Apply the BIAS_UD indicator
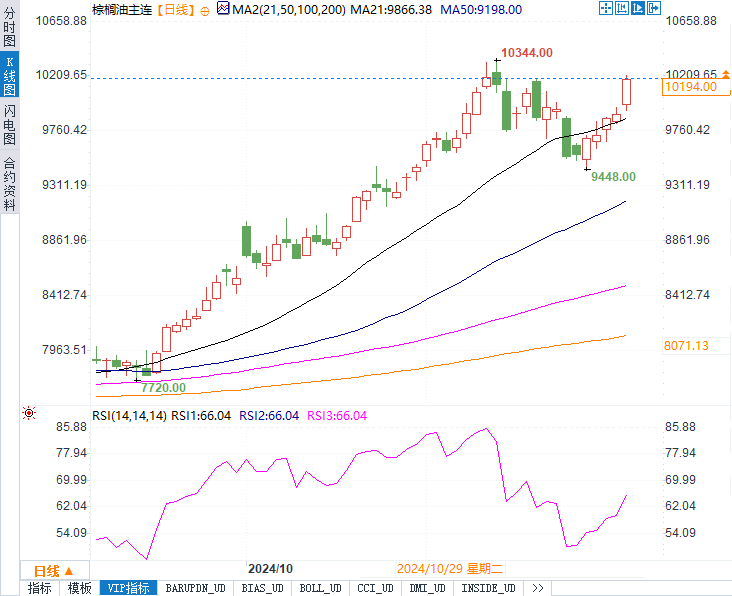The image size is (732, 596). [x=262, y=588]
